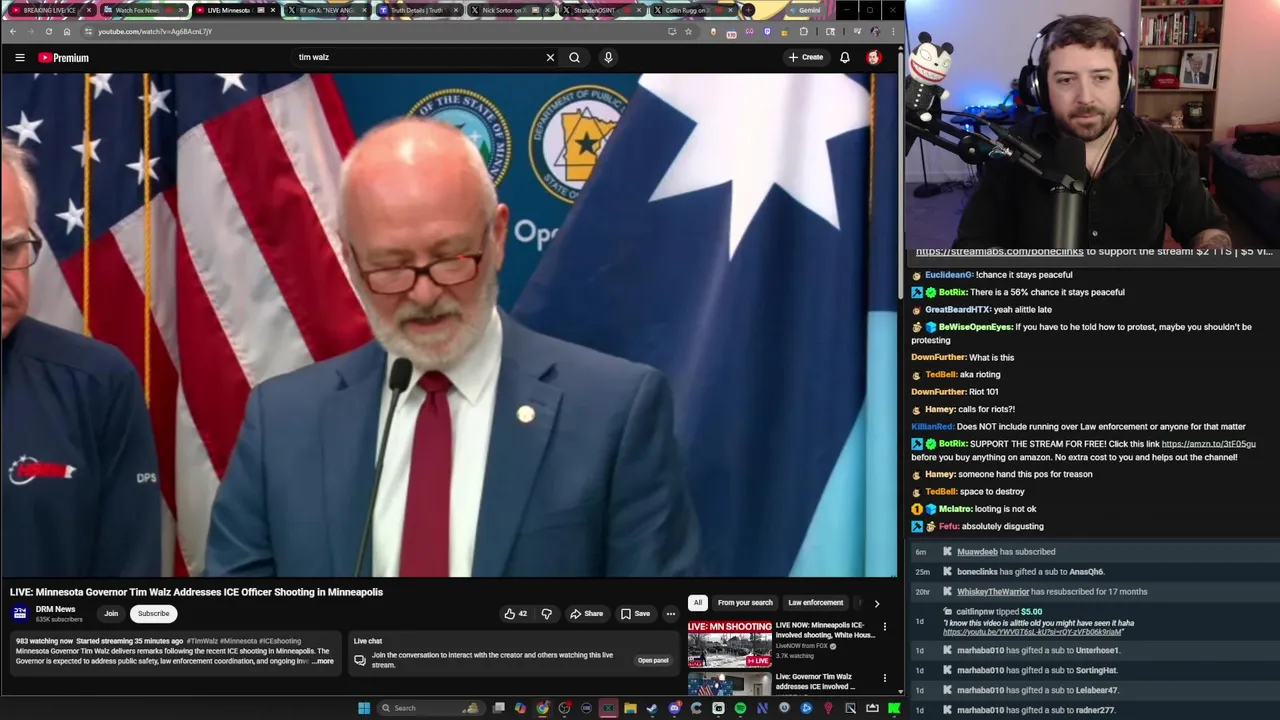Open options for Governor Tim Walz addresses video
The image size is (1280, 720).
click(x=884, y=678)
